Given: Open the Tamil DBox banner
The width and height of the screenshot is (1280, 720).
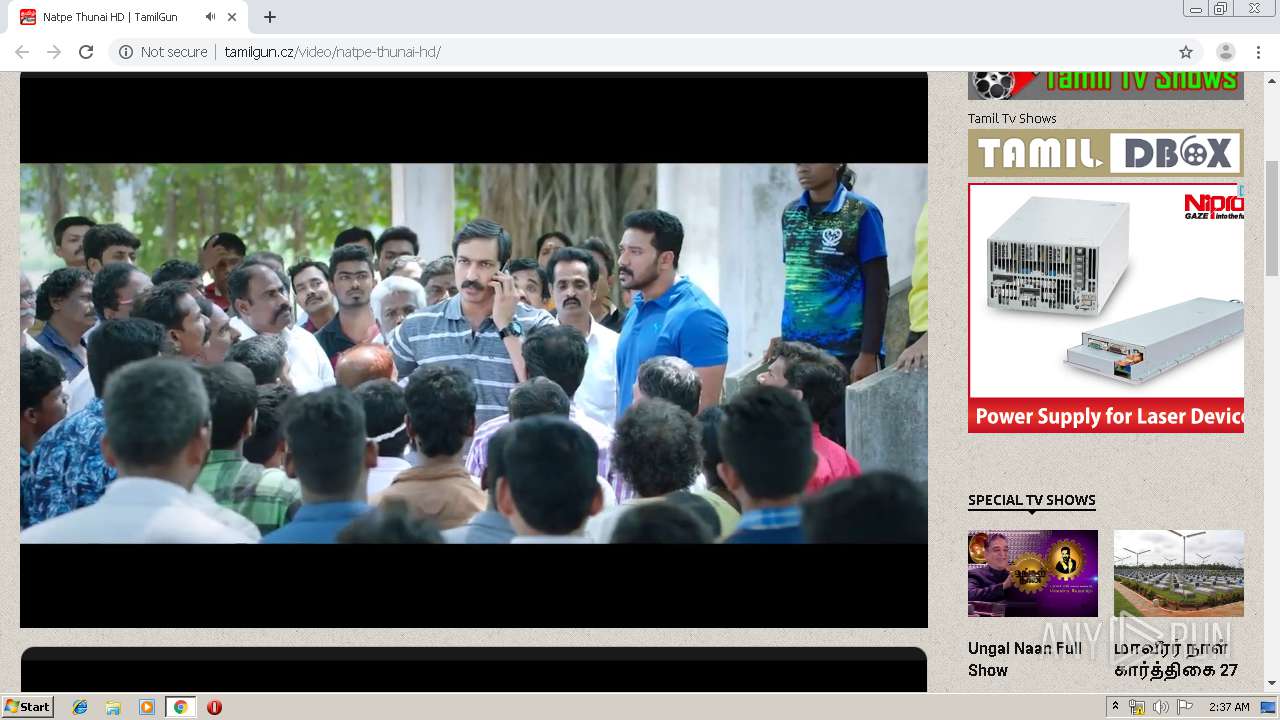Looking at the screenshot, I should (1106, 153).
